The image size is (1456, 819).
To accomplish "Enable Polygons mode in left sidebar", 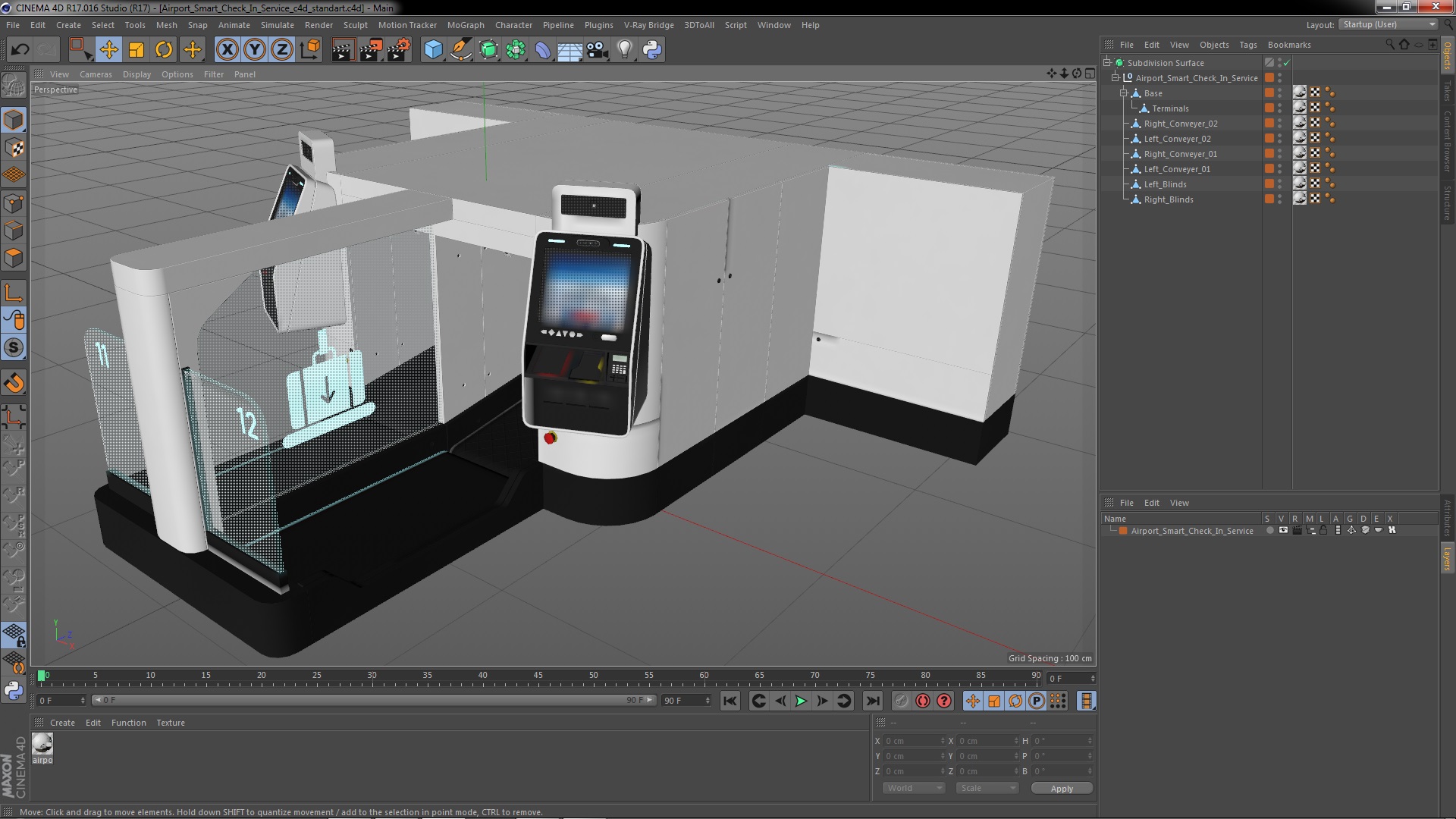I will tap(14, 258).
